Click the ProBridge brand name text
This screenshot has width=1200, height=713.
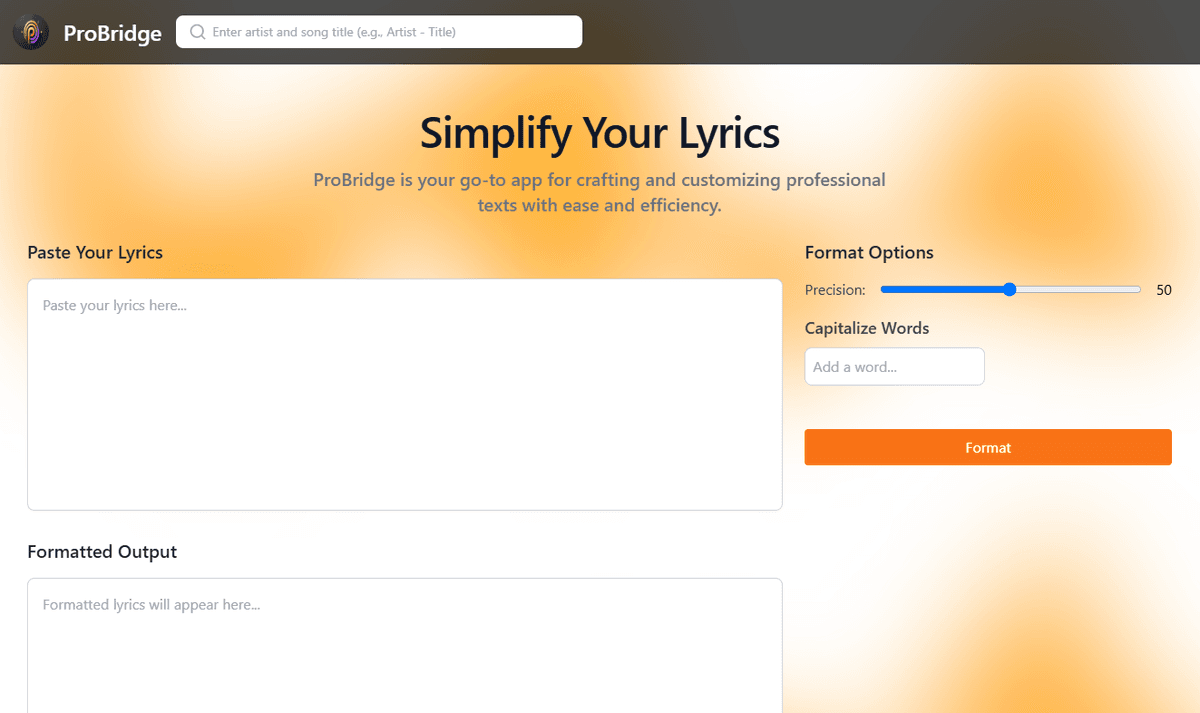click(x=112, y=33)
